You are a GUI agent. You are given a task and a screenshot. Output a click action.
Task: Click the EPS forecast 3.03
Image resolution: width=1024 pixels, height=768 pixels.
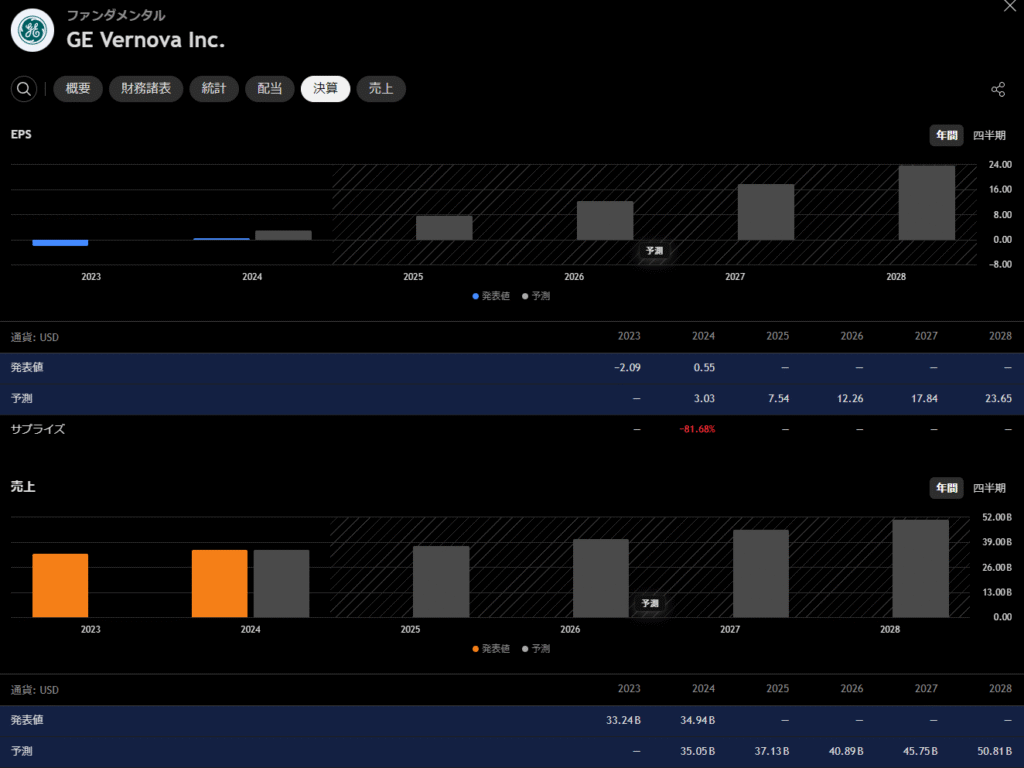704,398
